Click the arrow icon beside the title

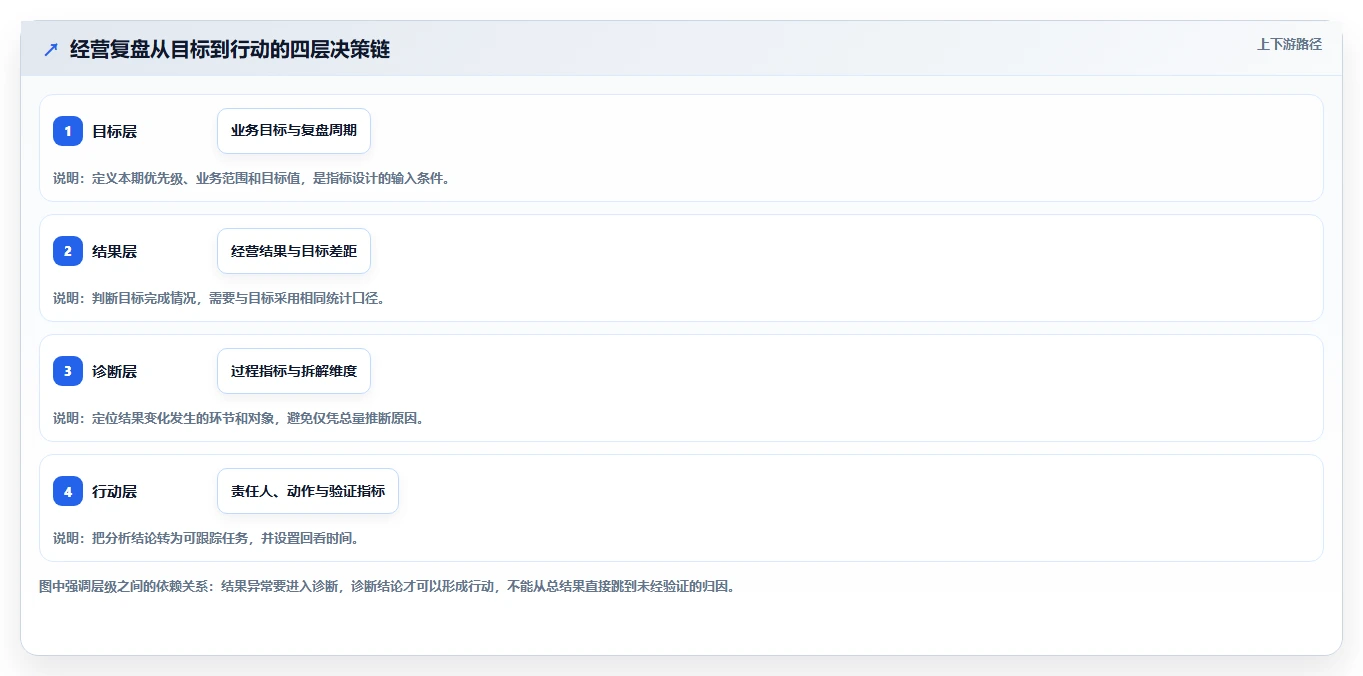(x=51, y=50)
